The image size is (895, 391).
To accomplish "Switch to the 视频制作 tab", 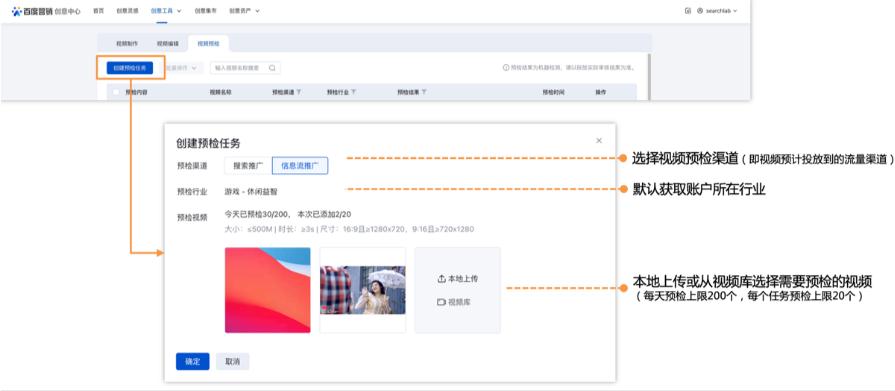I will click(x=127, y=43).
